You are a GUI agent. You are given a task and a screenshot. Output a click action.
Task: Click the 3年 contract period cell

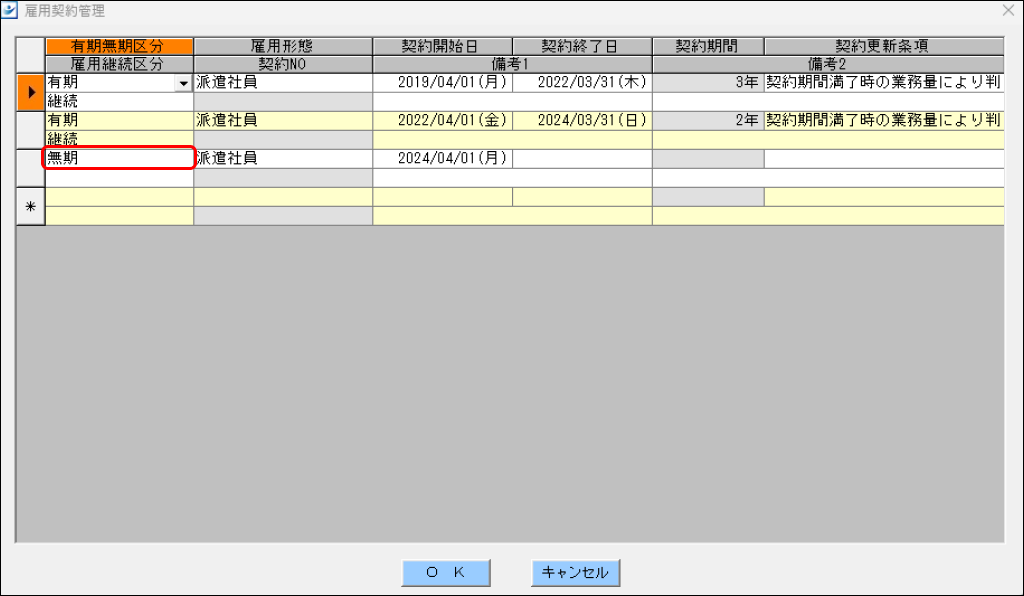pyautogui.click(x=708, y=82)
